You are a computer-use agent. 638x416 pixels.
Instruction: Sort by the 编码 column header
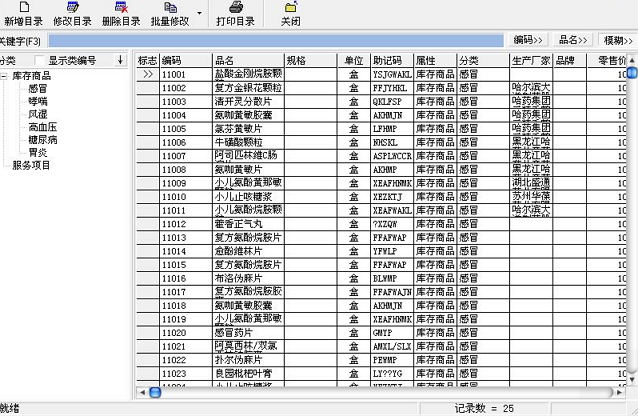pyautogui.click(x=186, y=61)
